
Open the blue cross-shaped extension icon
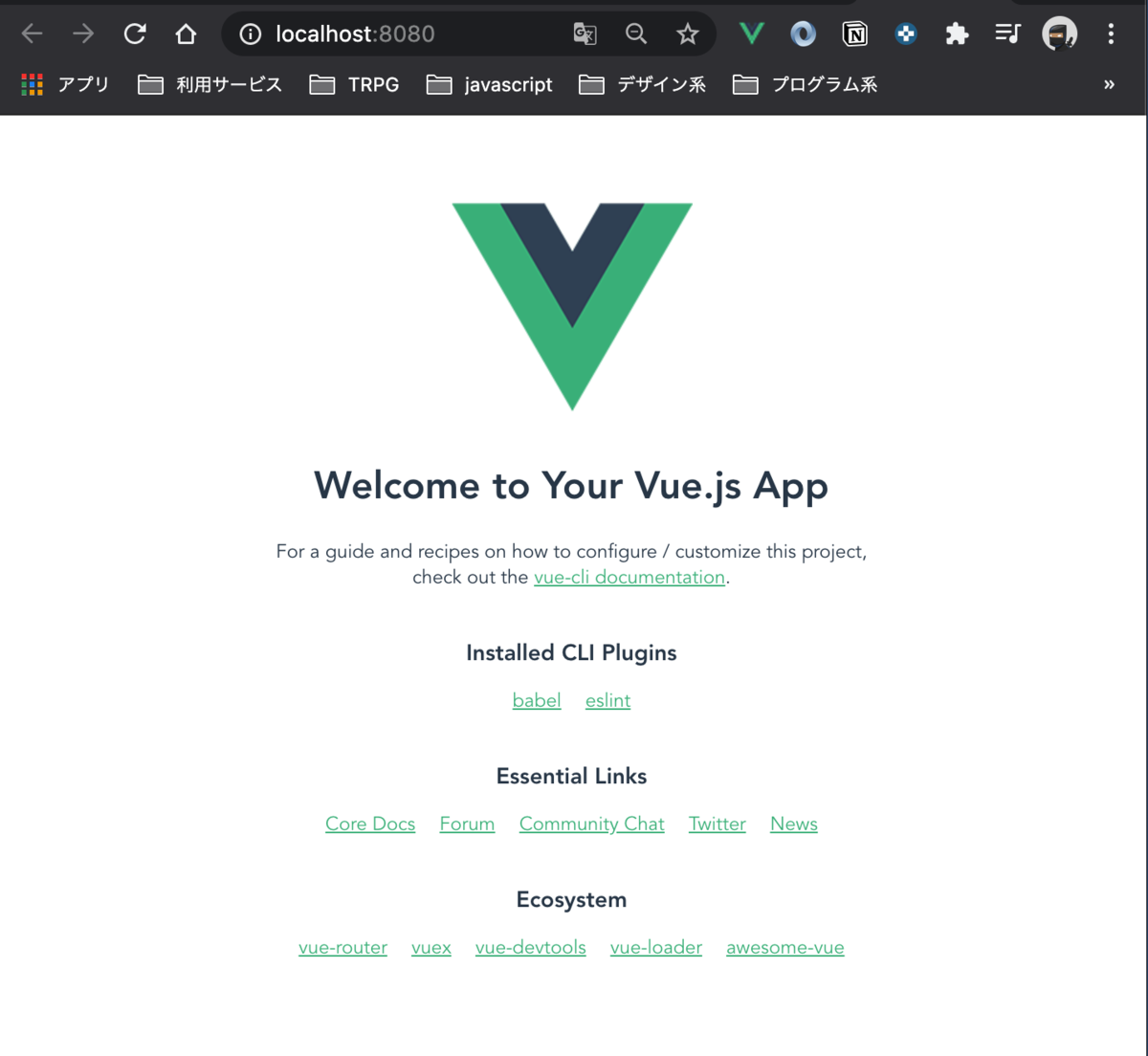tap(906, 34)
